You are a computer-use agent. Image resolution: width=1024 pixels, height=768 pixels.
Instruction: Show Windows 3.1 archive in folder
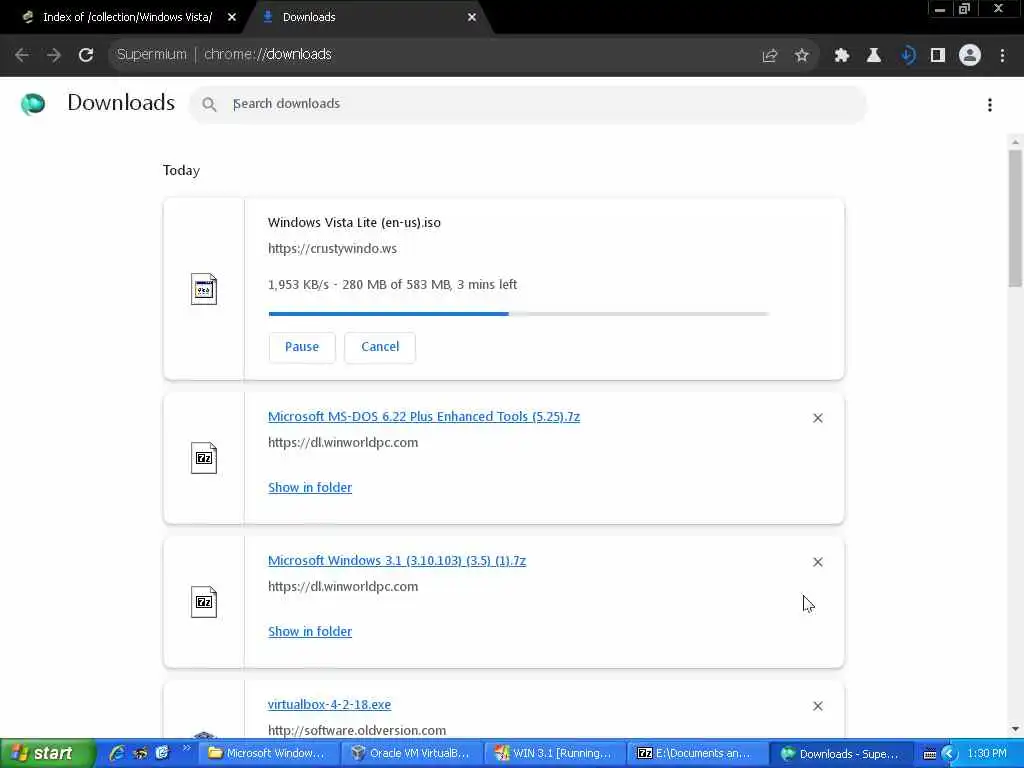click(x=310, y=632)
